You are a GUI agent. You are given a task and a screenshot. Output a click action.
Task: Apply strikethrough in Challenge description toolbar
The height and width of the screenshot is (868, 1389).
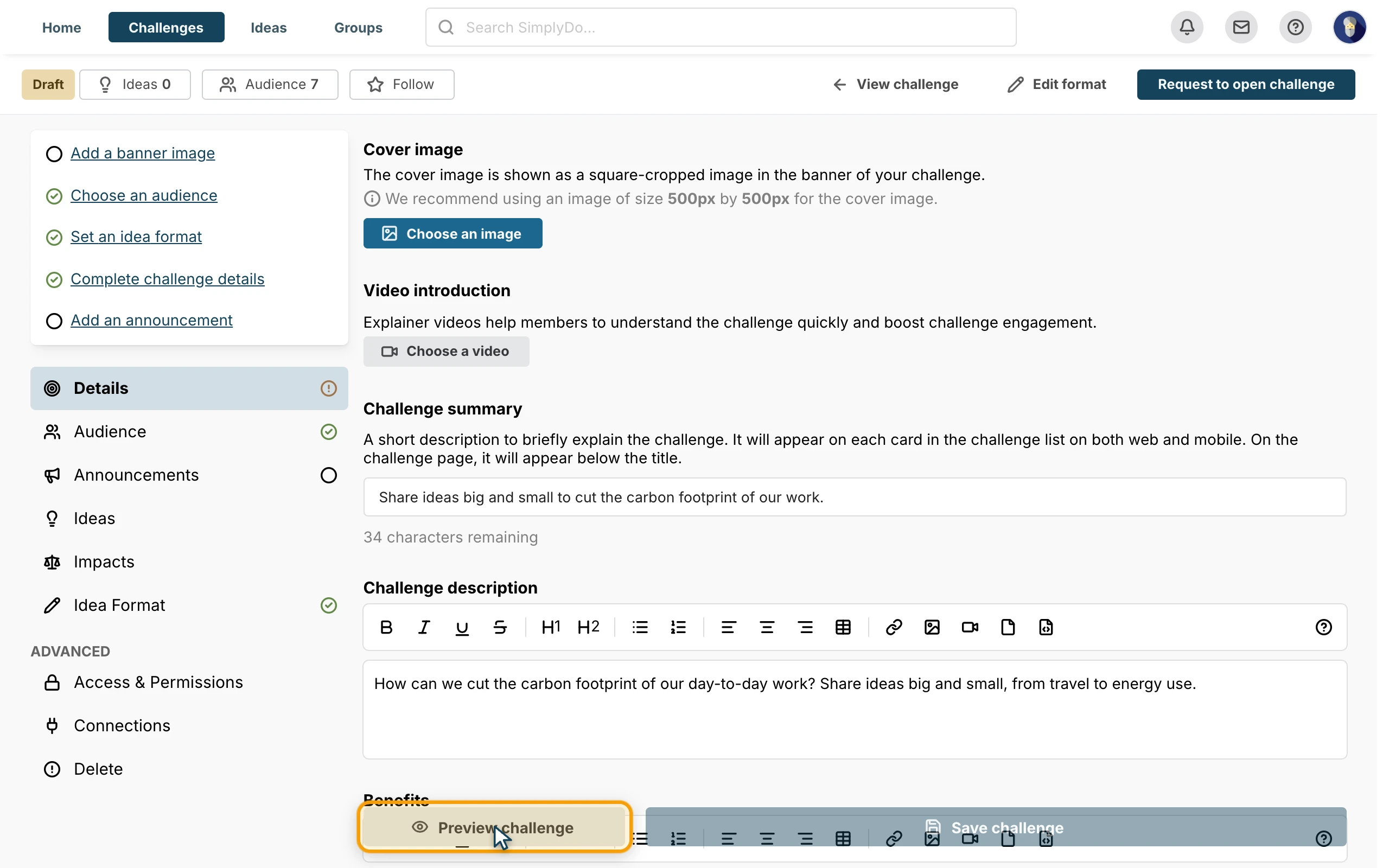point(500,627)
